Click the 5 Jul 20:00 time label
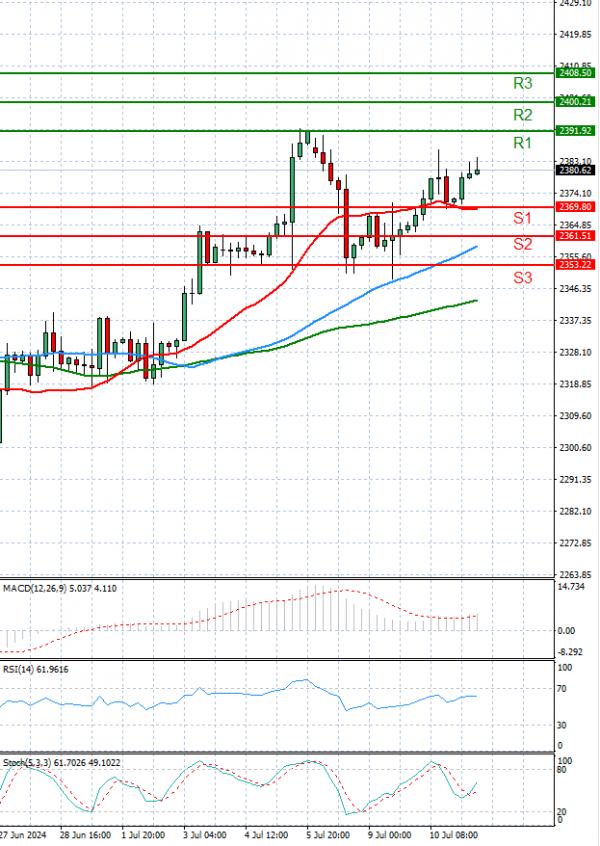This screenshot has height=846, width=600. click(328, 835)
